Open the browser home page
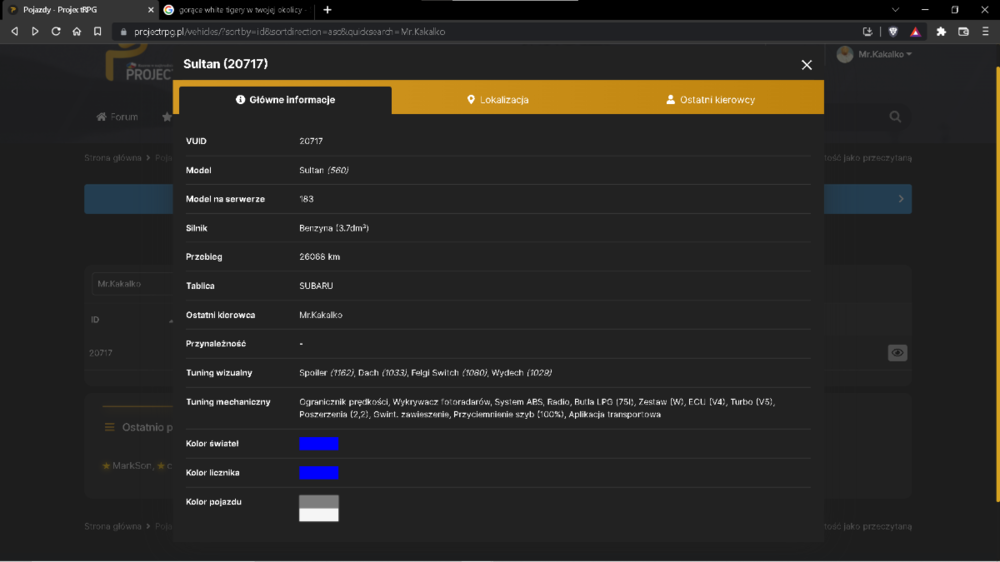Image resolution: width=1000 pixels, height=562 pixels. pyautogui.click(x=77, y=31)
